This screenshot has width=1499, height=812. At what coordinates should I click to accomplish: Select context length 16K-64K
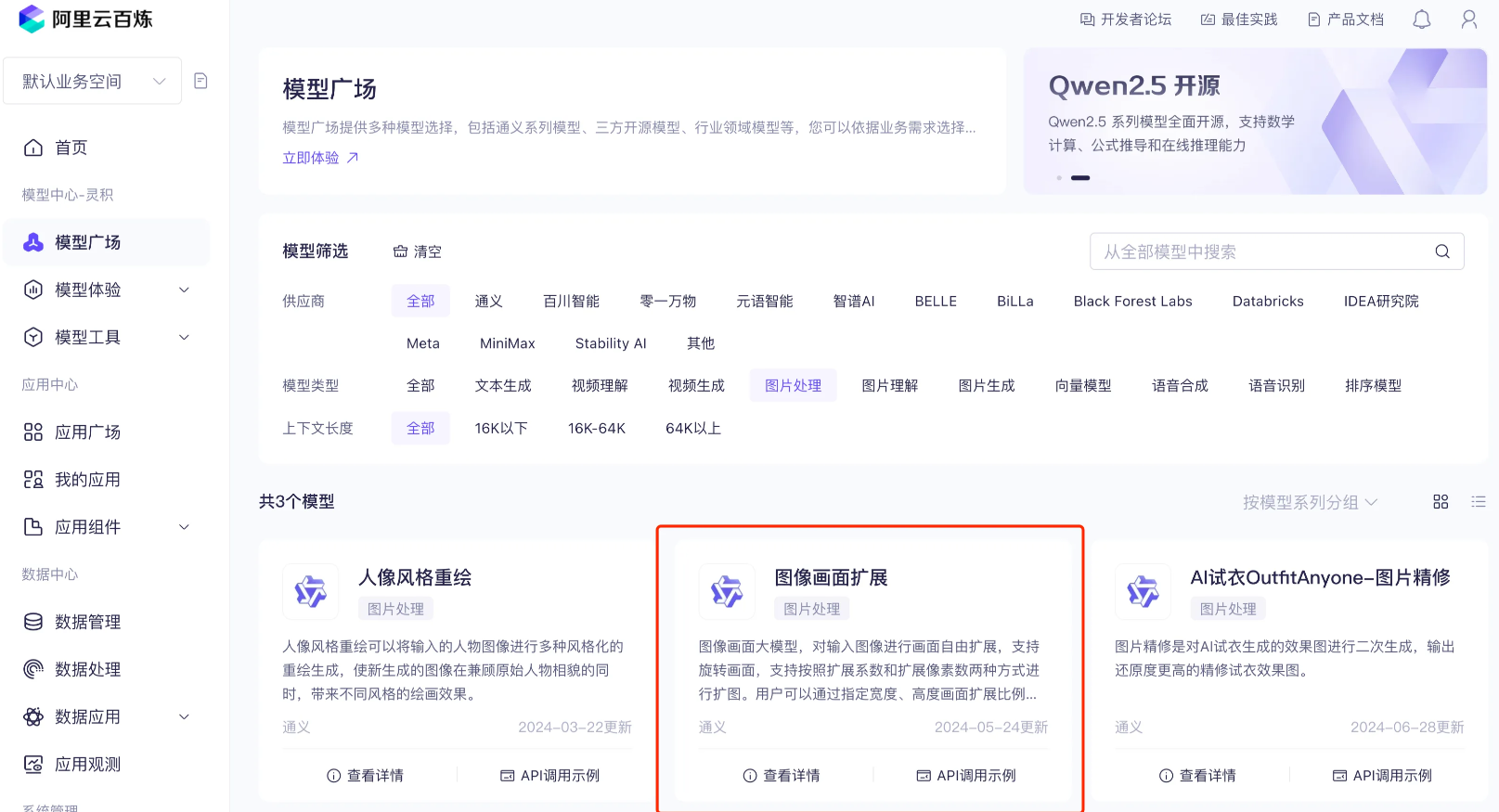tap(597, 428)
